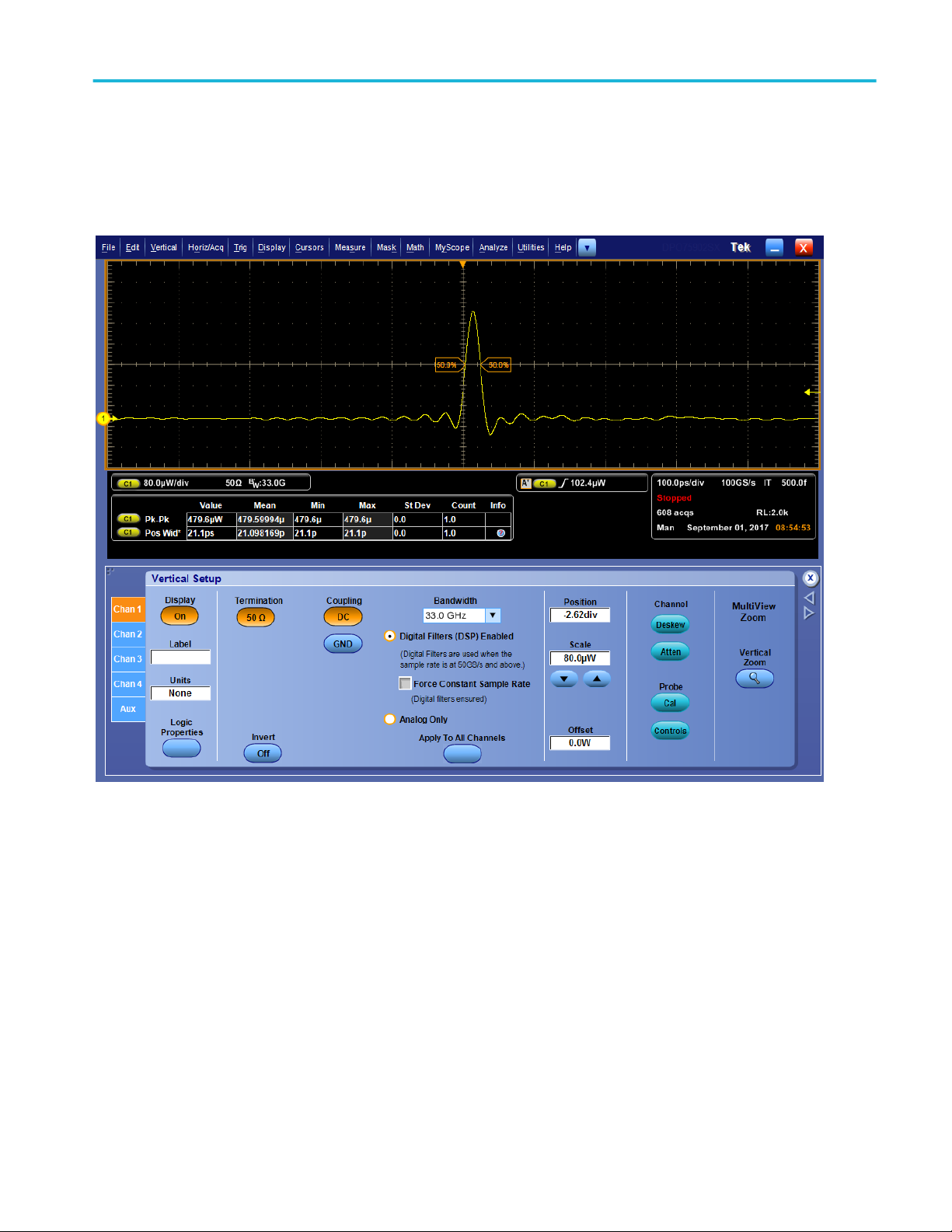Click the trigger rising edge slope icon
The width and height of the screenshot is (952, 1232).
[x=563, y=483]
